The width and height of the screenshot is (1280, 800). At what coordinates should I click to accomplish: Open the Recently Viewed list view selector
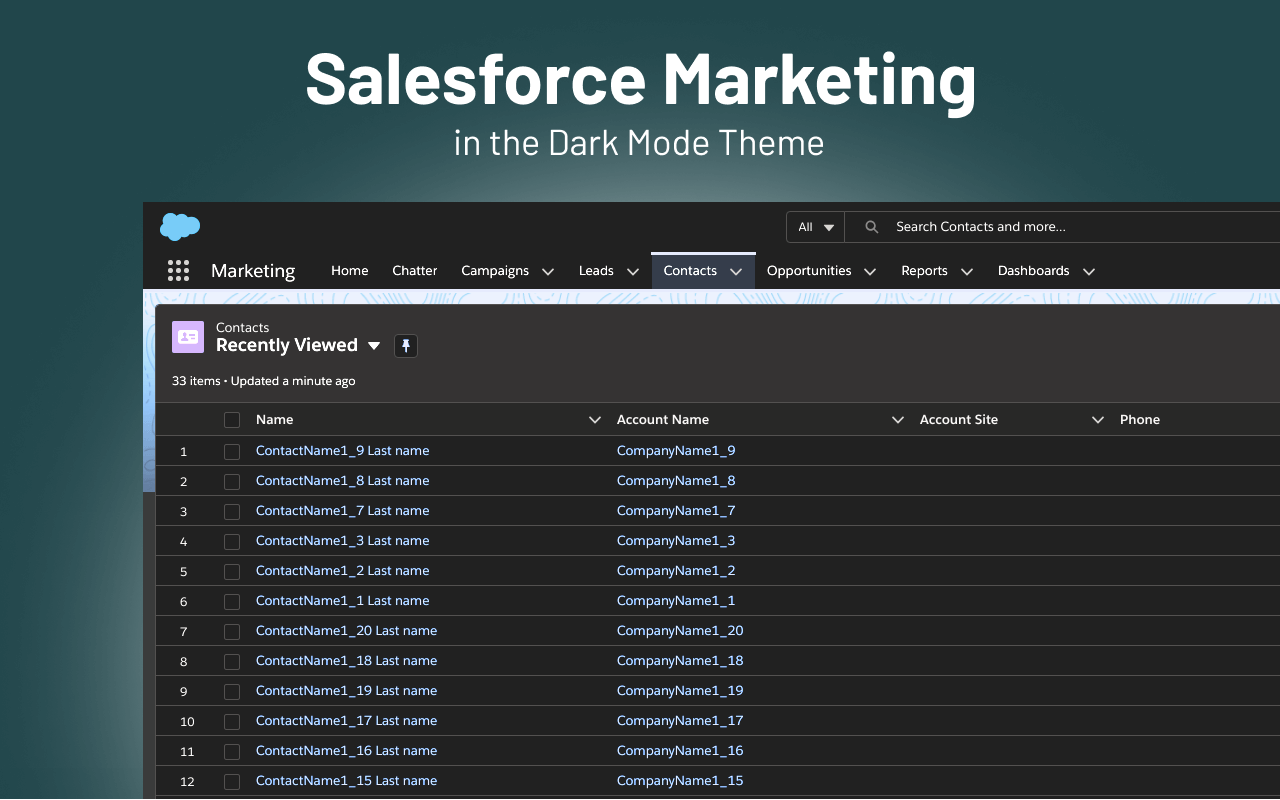pos(374,345)
